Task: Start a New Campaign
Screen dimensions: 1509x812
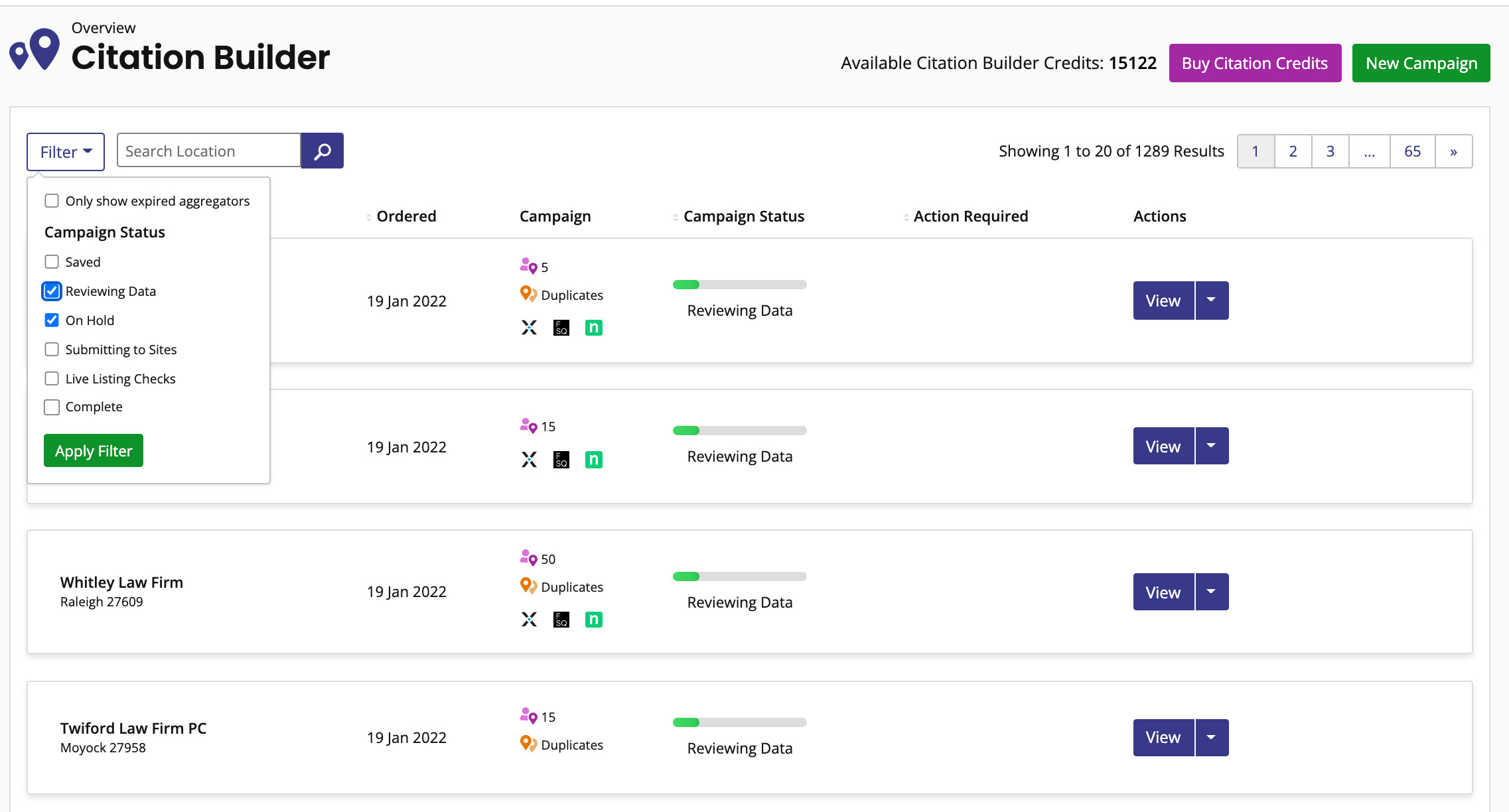Action: (1421, 63)
